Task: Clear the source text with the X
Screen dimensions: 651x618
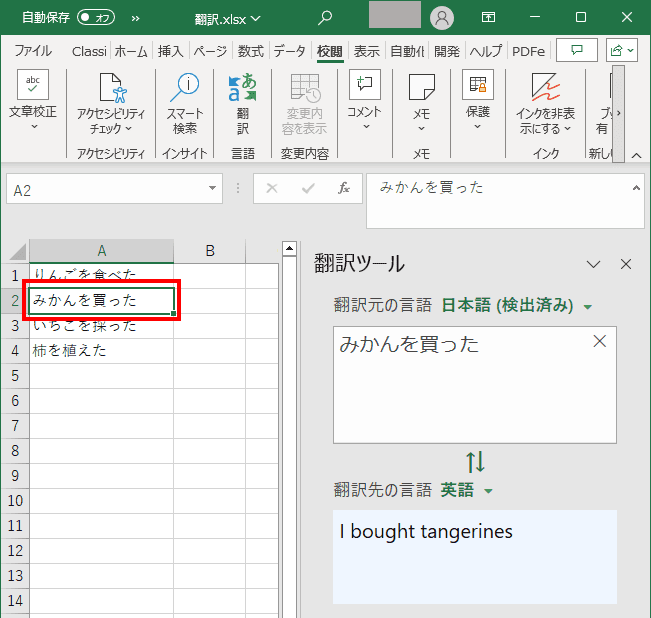Action: pos(600,342)
